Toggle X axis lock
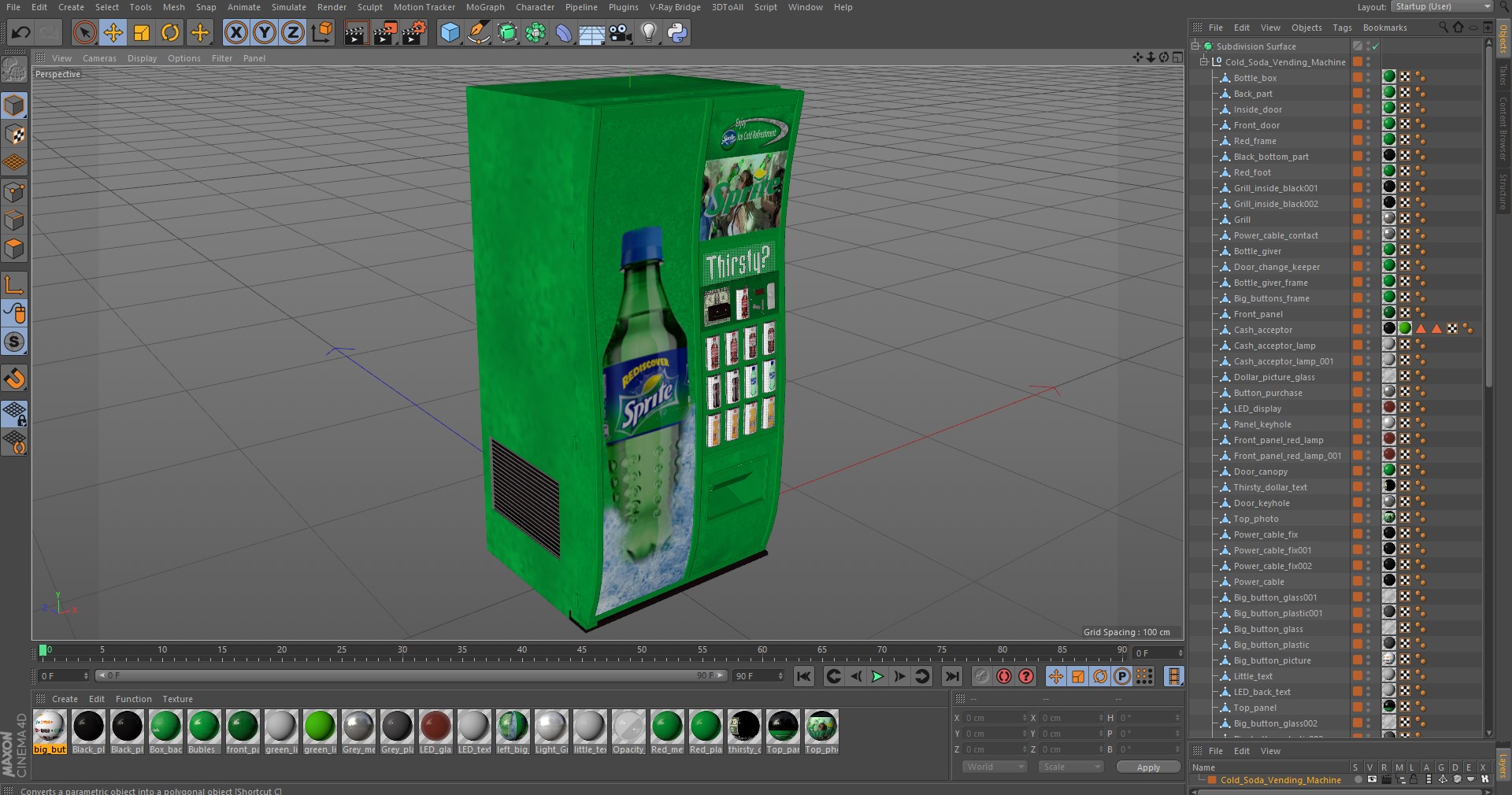 point(235,32)
